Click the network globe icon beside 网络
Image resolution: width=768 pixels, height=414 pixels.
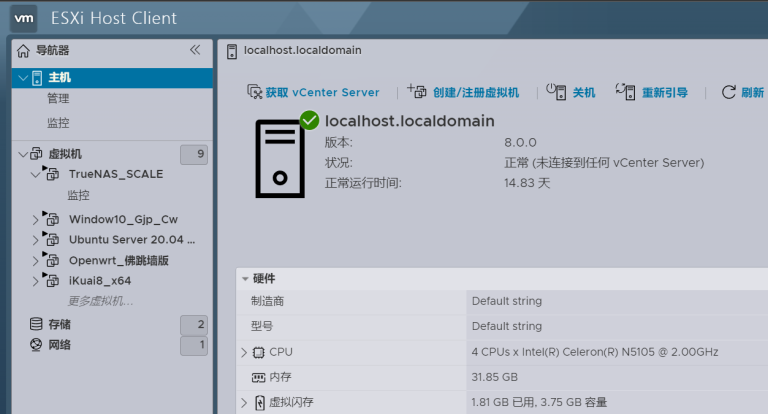click(36, 344)
